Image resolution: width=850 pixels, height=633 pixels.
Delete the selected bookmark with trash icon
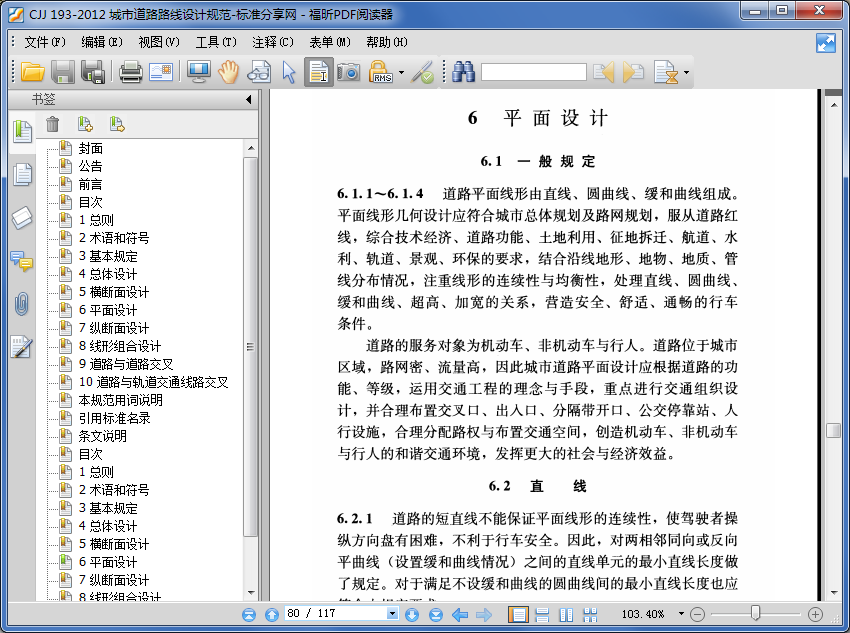click(53, 125)
